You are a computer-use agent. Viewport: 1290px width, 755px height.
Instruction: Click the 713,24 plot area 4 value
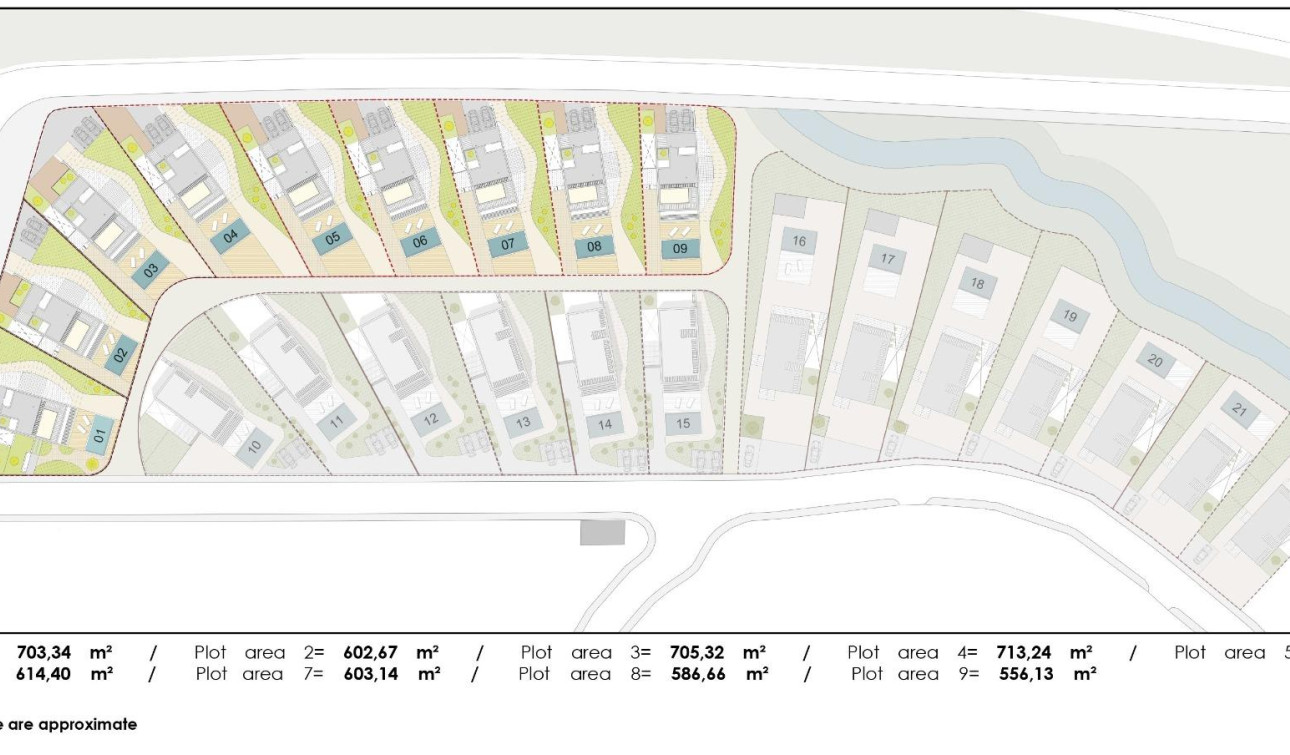coord(1023,652)
